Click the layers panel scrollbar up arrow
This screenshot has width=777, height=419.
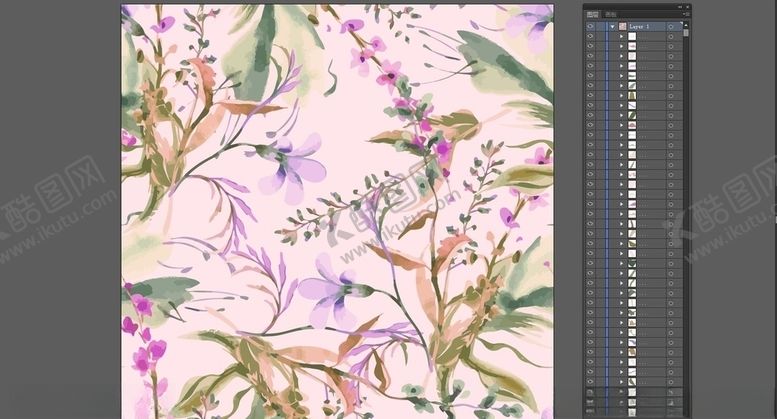click(686, 24)
